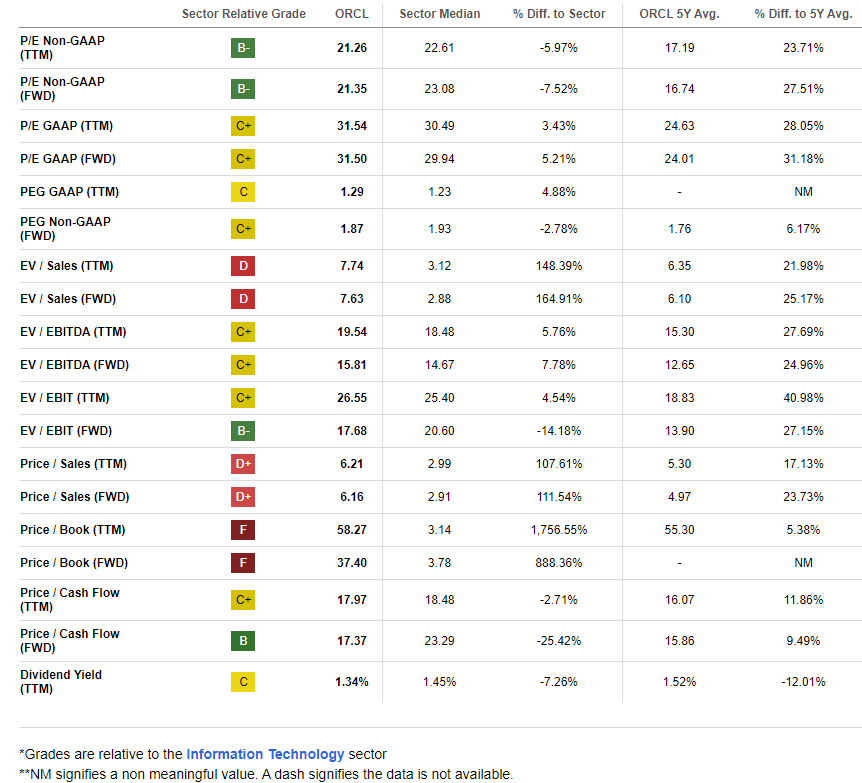
Task: Click ORCL value 21.26
Action: tap(352, 48)
